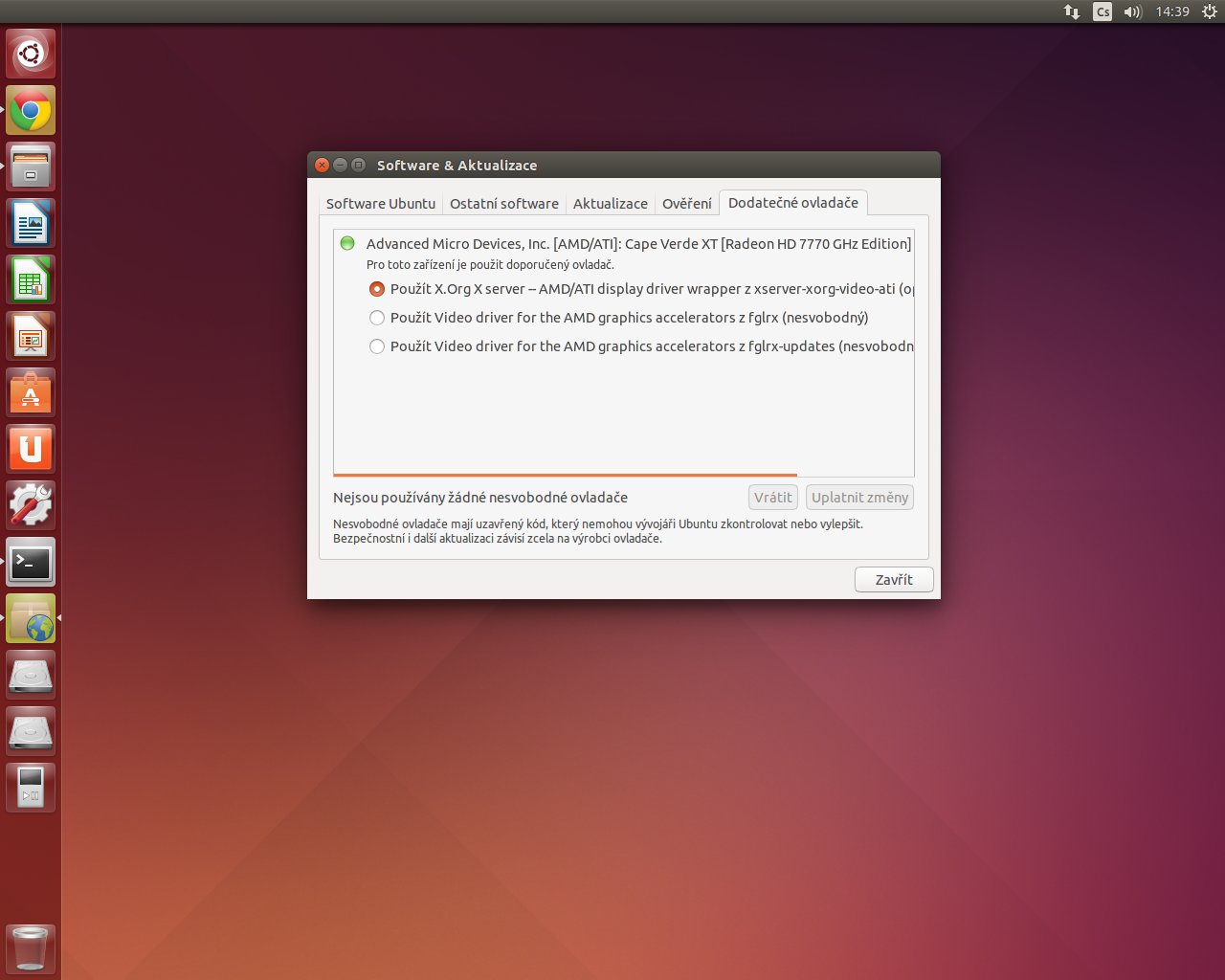This screenshot has width=1225, height=980.
Task: Click the Zavřít button
Action: (x=894, y=580)
